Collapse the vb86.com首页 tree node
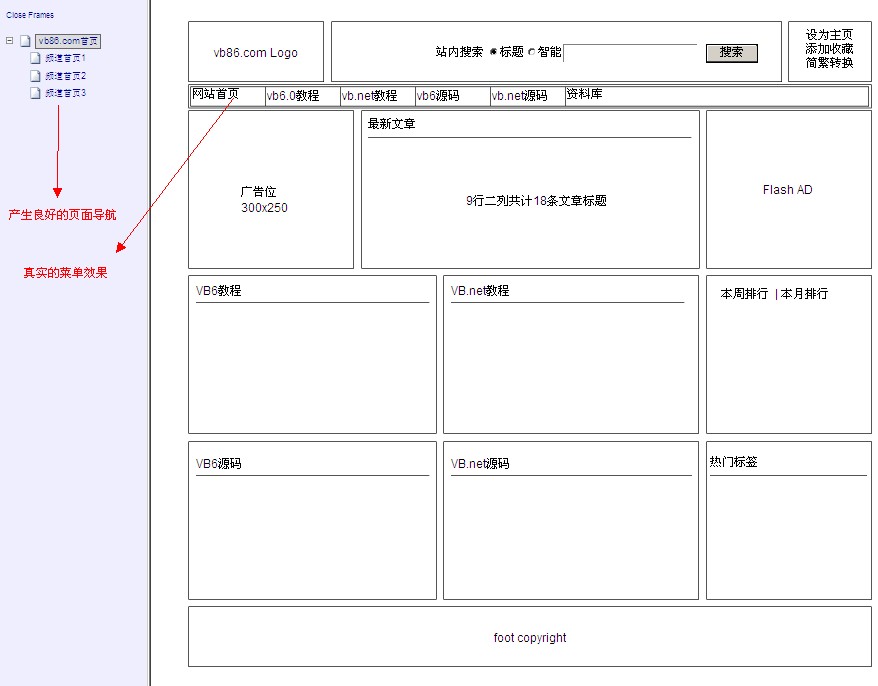This screenshot has width=878, height=686. [9, 41]
